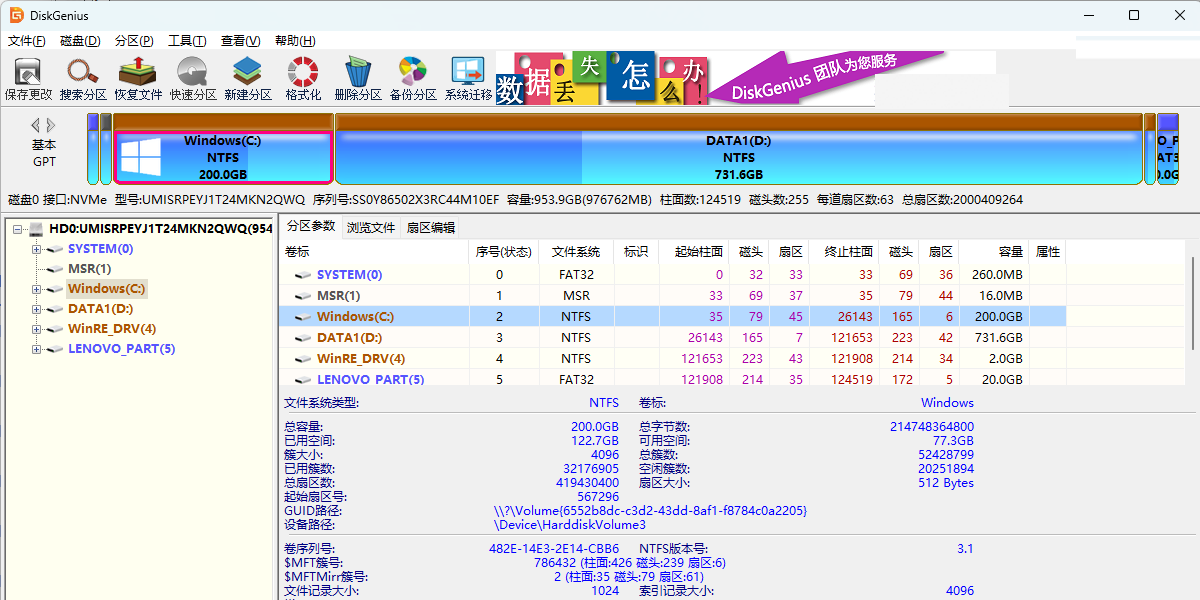Open the 工具 menu
The width and height of the screenshot is (1200, 600).
click(186, 40)
